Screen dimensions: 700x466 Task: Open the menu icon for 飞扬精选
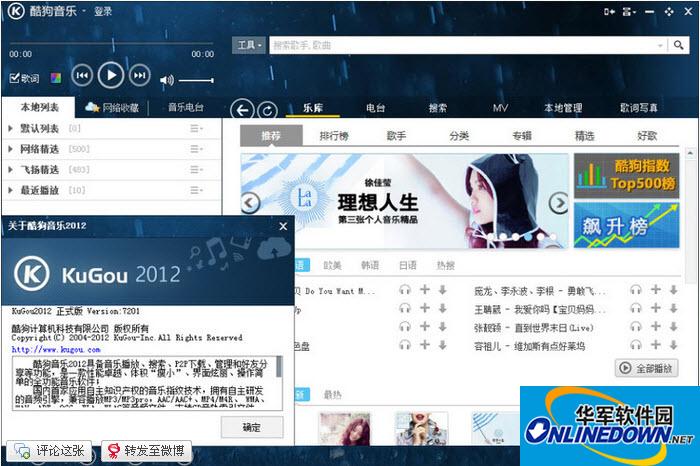(196, 170)
